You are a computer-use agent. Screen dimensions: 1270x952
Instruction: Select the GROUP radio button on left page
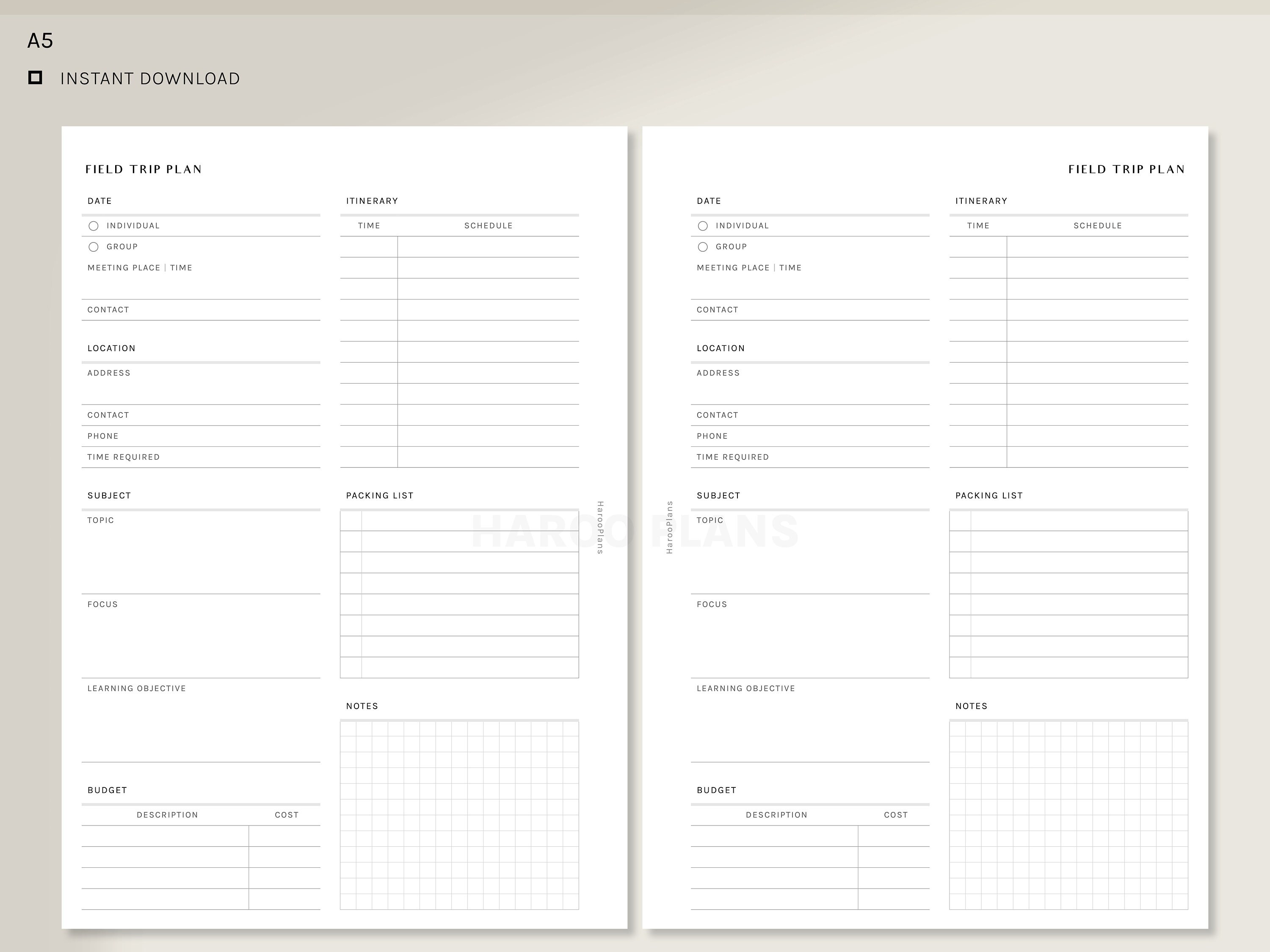[x=94, y=247]
